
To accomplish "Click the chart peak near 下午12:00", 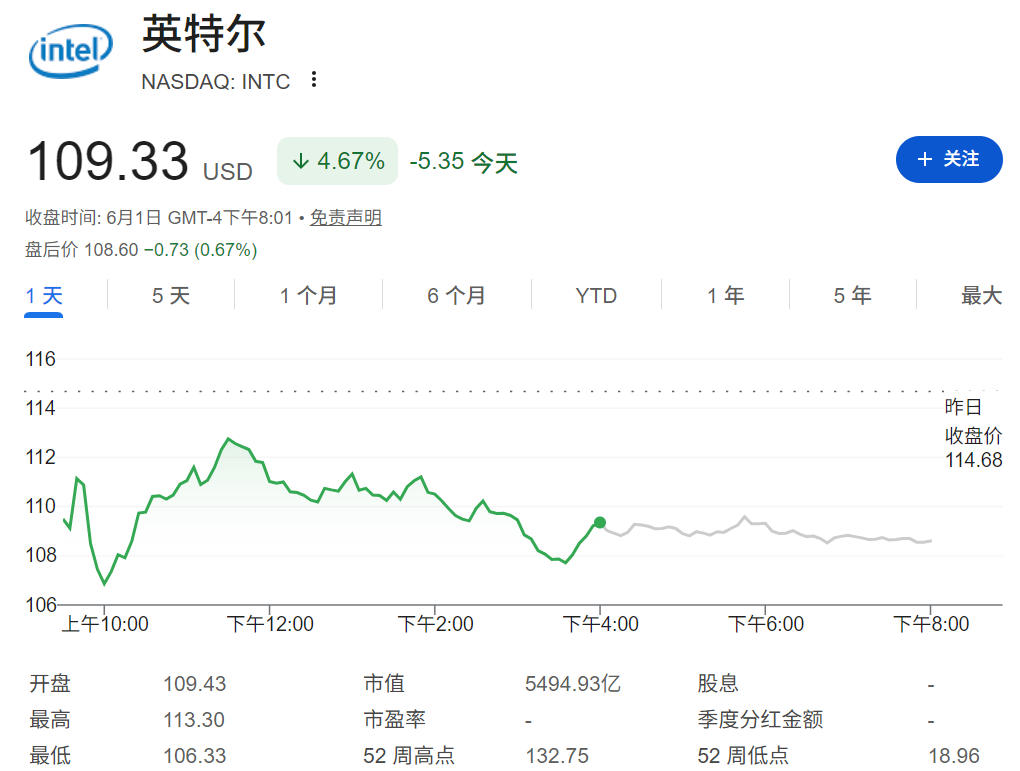I will [x=228, y=439].
